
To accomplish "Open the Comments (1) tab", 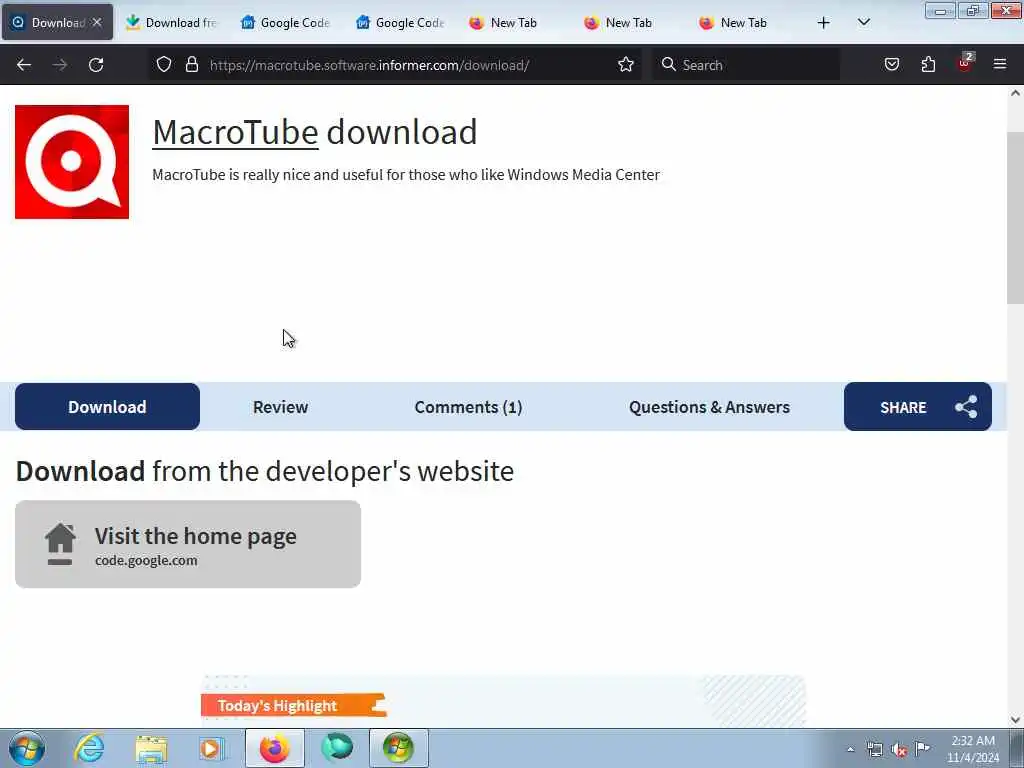I will [468, 407].
